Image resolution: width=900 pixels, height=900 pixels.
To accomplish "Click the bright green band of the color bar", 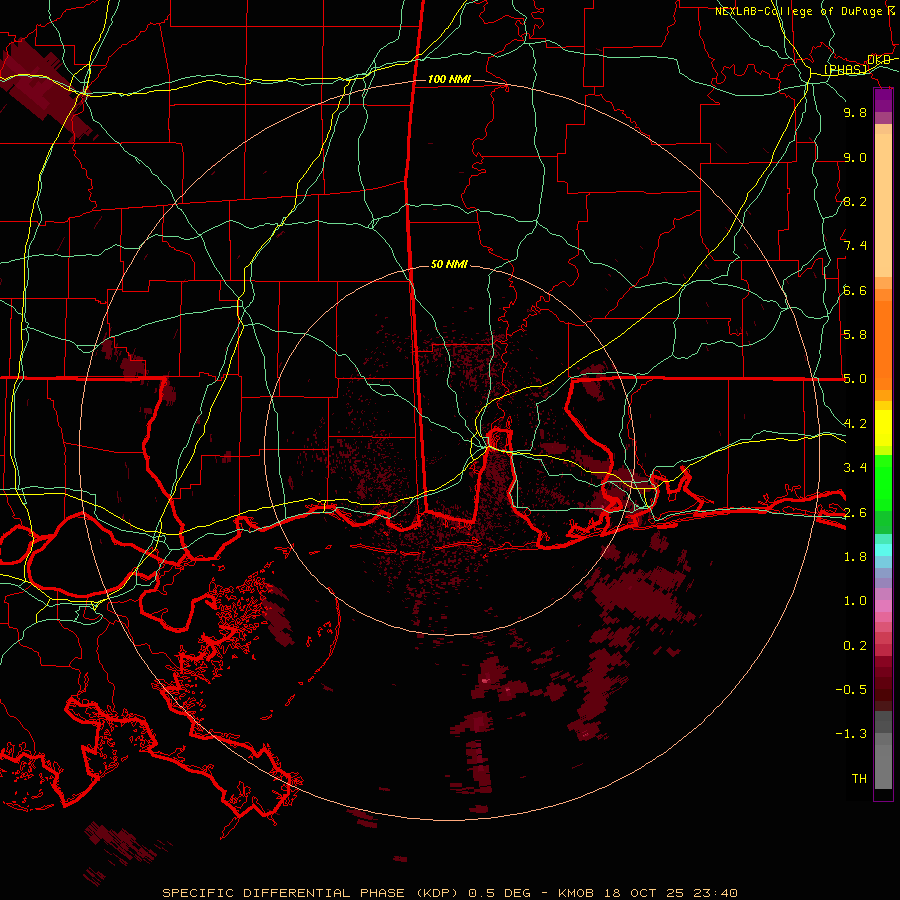I will [883, 482].
